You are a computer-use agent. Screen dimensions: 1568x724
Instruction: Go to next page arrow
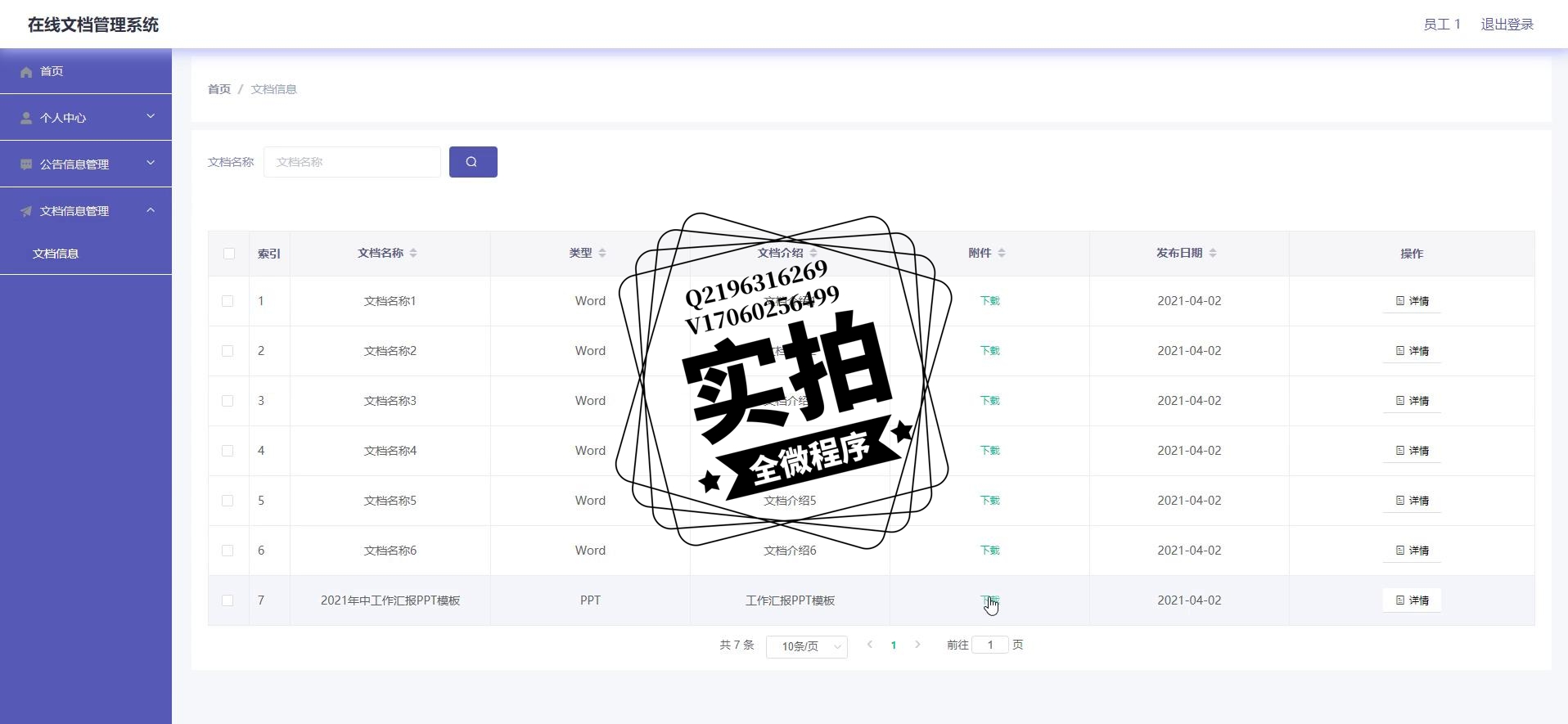pos(917,645)
